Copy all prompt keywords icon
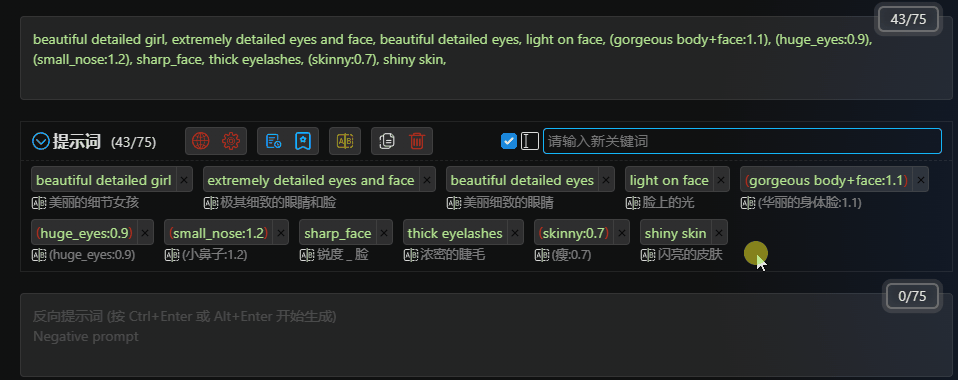Viewport: 958px width, 380px height. tap(387, 141)
